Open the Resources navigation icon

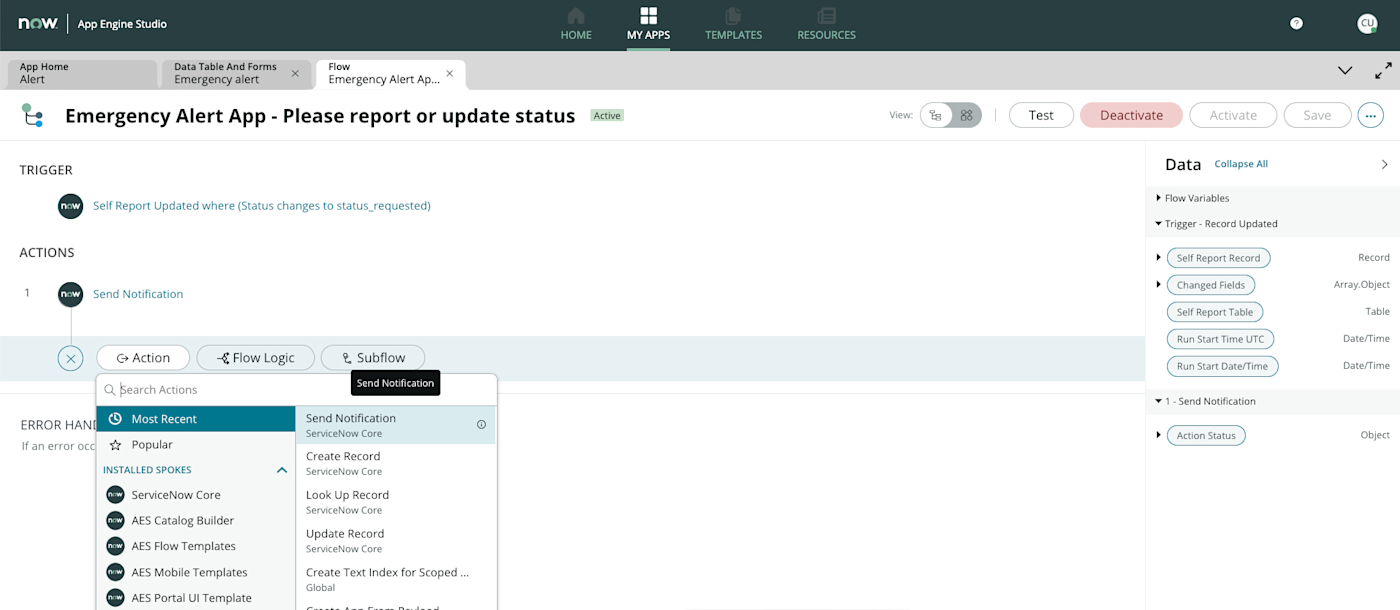pos(826,16)
